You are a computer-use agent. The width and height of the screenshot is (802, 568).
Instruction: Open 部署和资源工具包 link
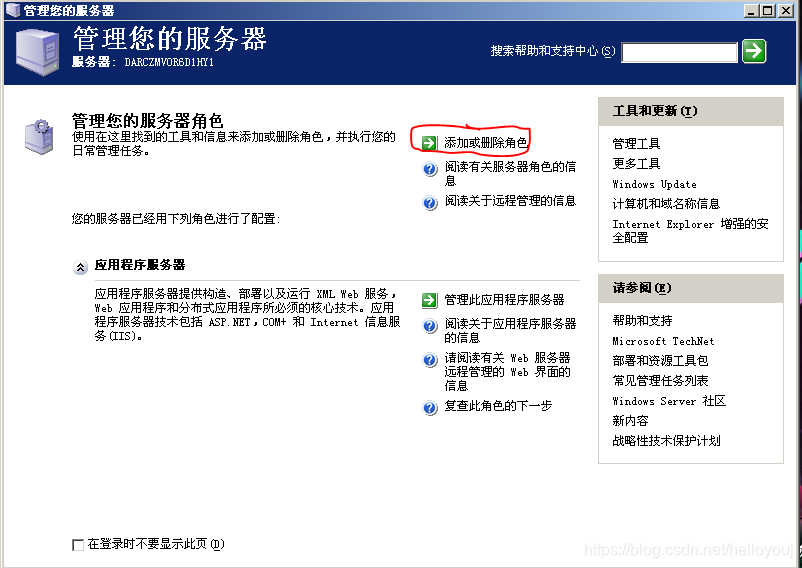[x=660, y=360]
